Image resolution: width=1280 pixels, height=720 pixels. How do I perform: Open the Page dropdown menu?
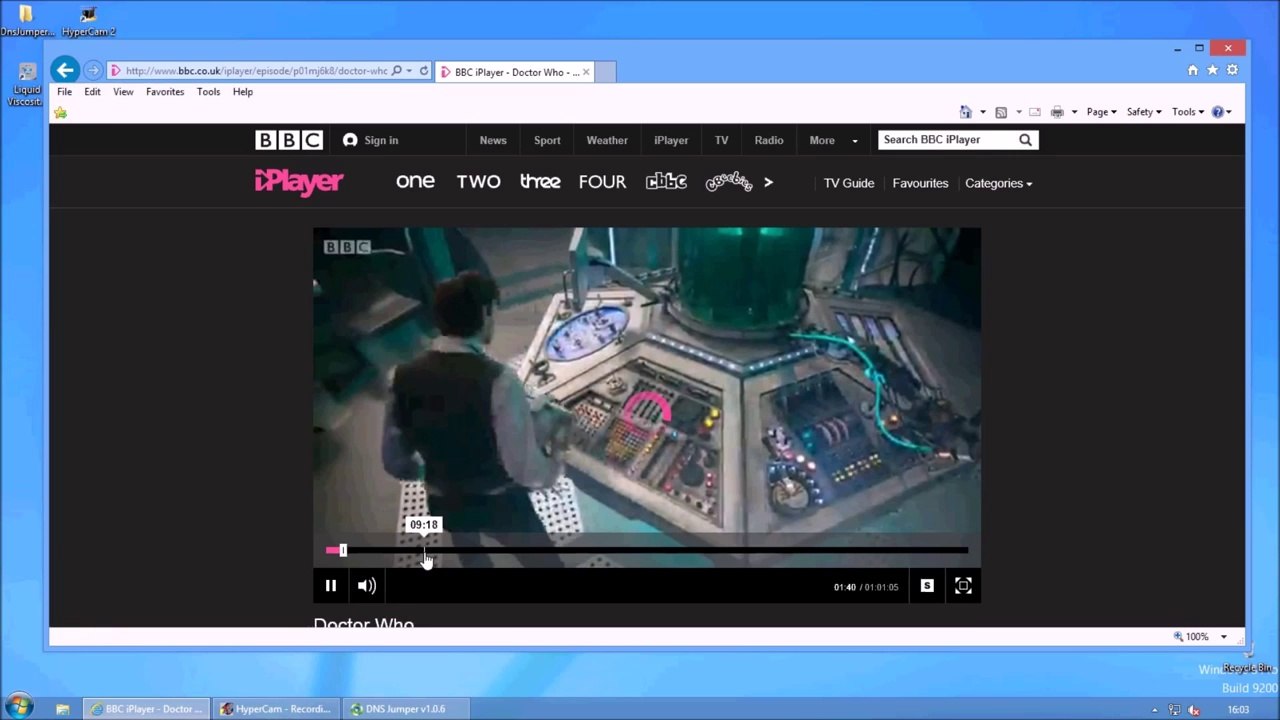click(1101, 112)
